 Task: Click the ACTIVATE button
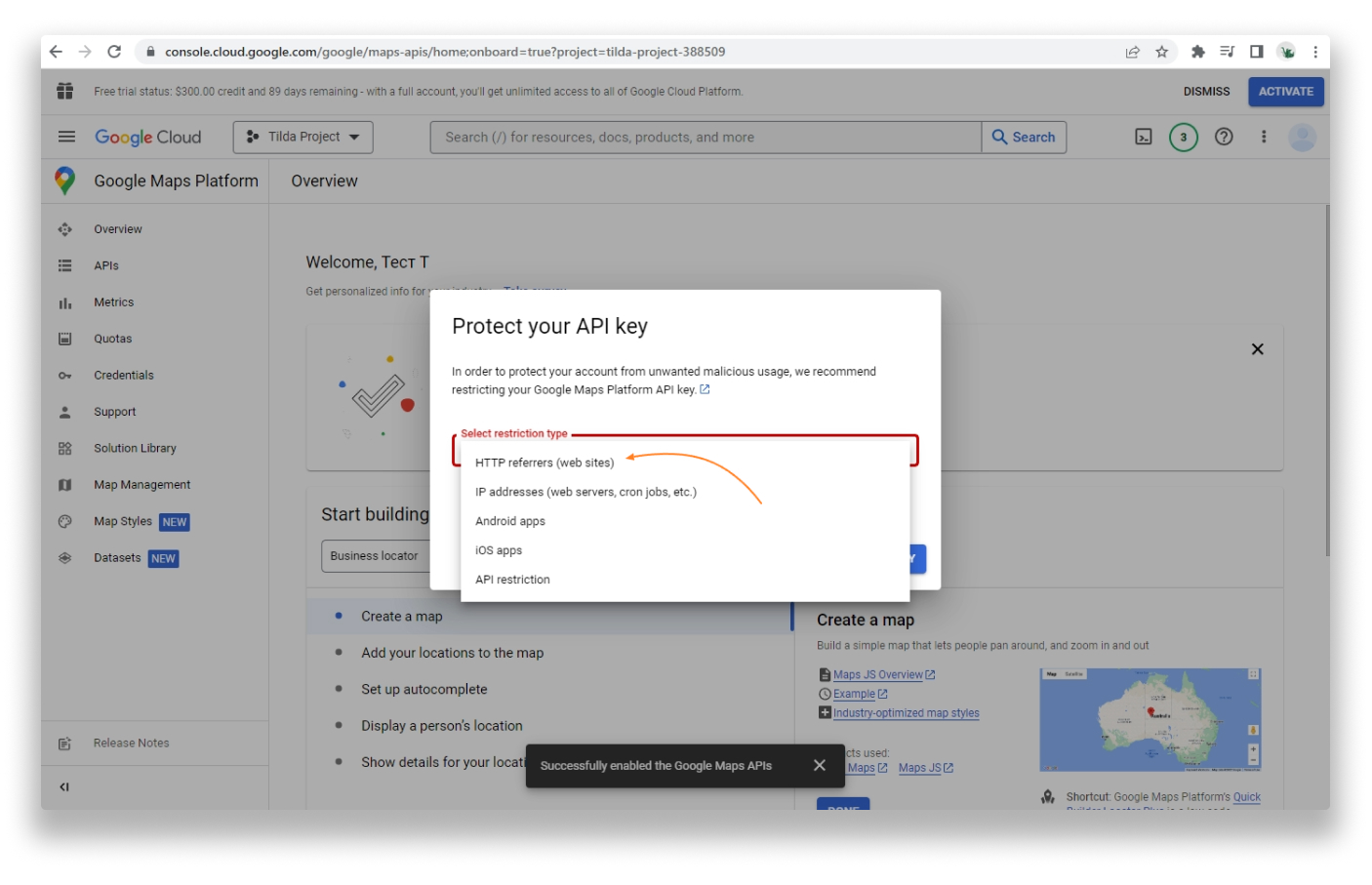(x=1286, y=92)
